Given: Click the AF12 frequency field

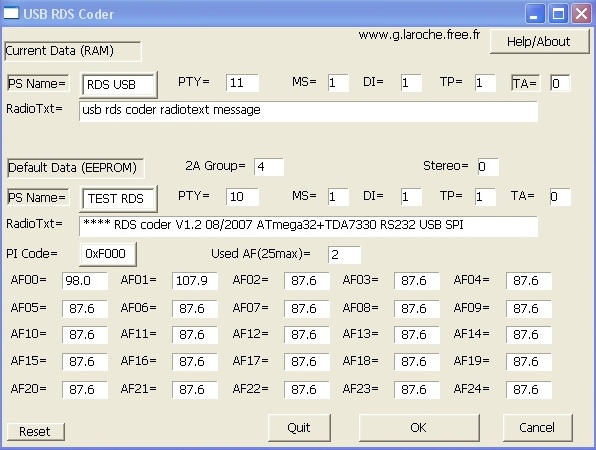Looking at the screenshot, I should pos(306,335).
